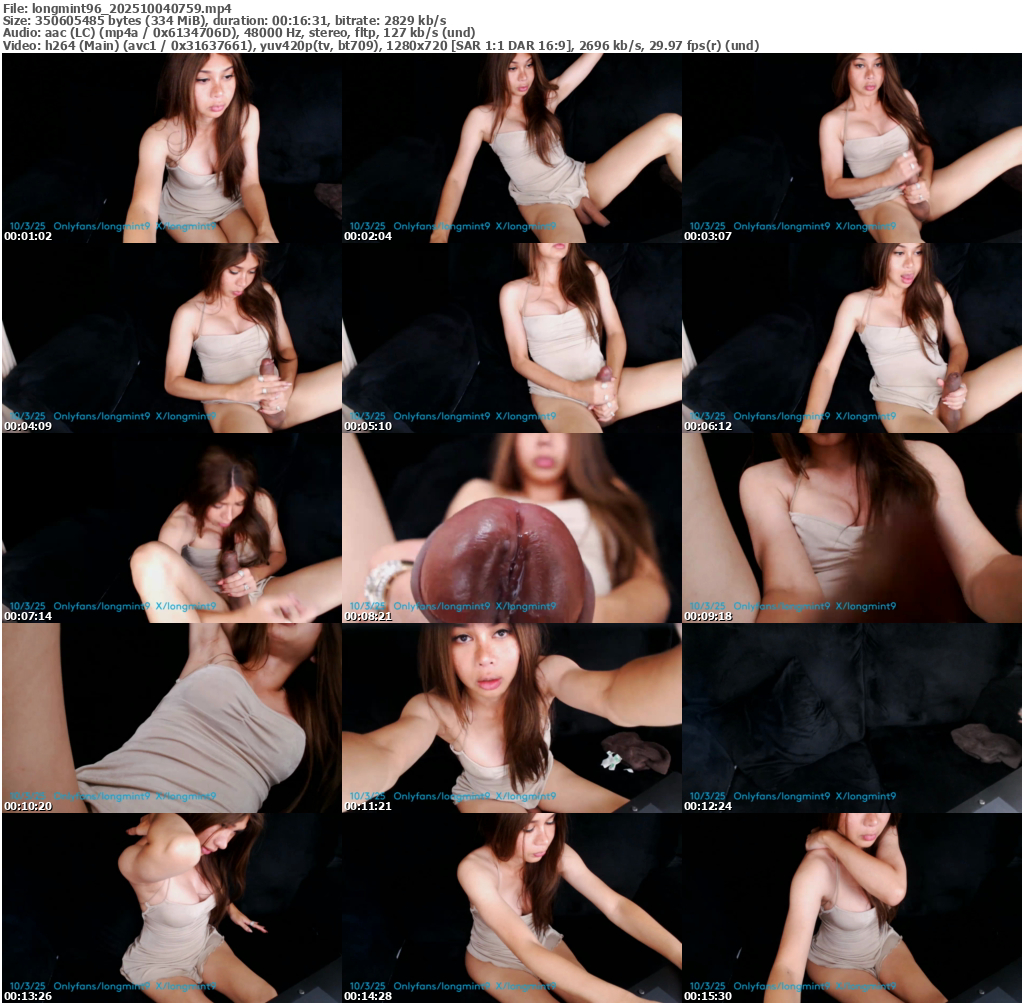1024x1003 pixels.
Task: Select the Video codec info line
Action: 380,45
